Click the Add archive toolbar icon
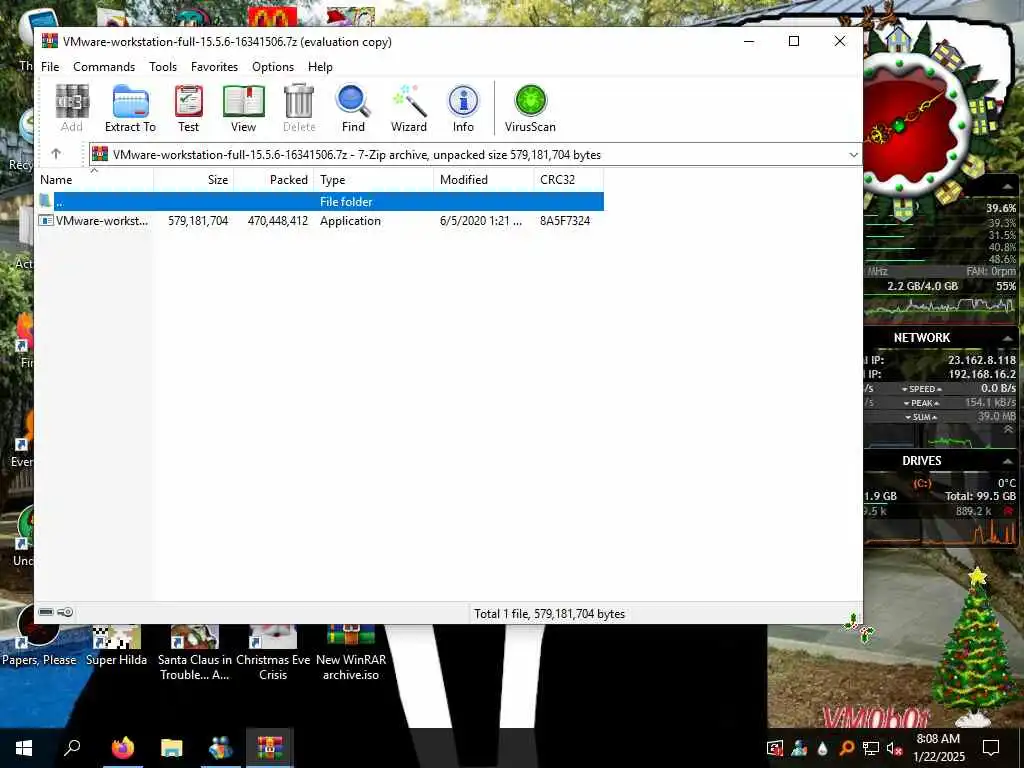This screenshot has height=768, width=1024. point(72,108)
